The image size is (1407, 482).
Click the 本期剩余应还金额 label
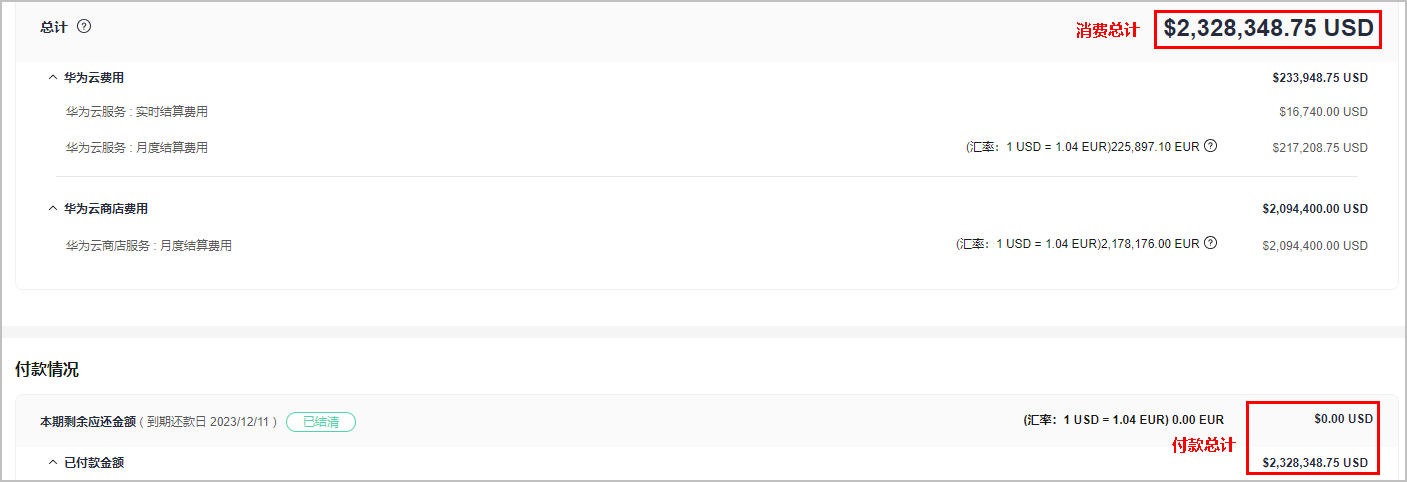[x=87, y=422]
